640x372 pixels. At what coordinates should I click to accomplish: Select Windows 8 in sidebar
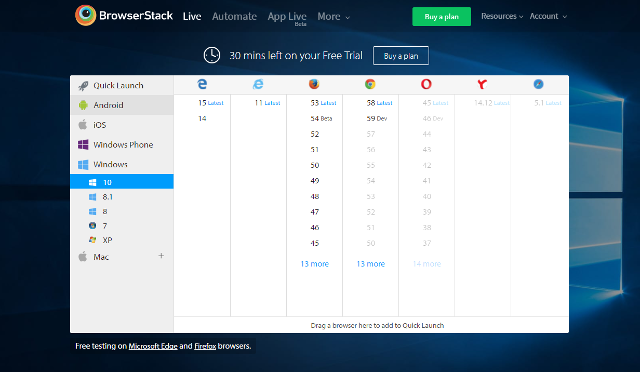[x=122, y=211]
